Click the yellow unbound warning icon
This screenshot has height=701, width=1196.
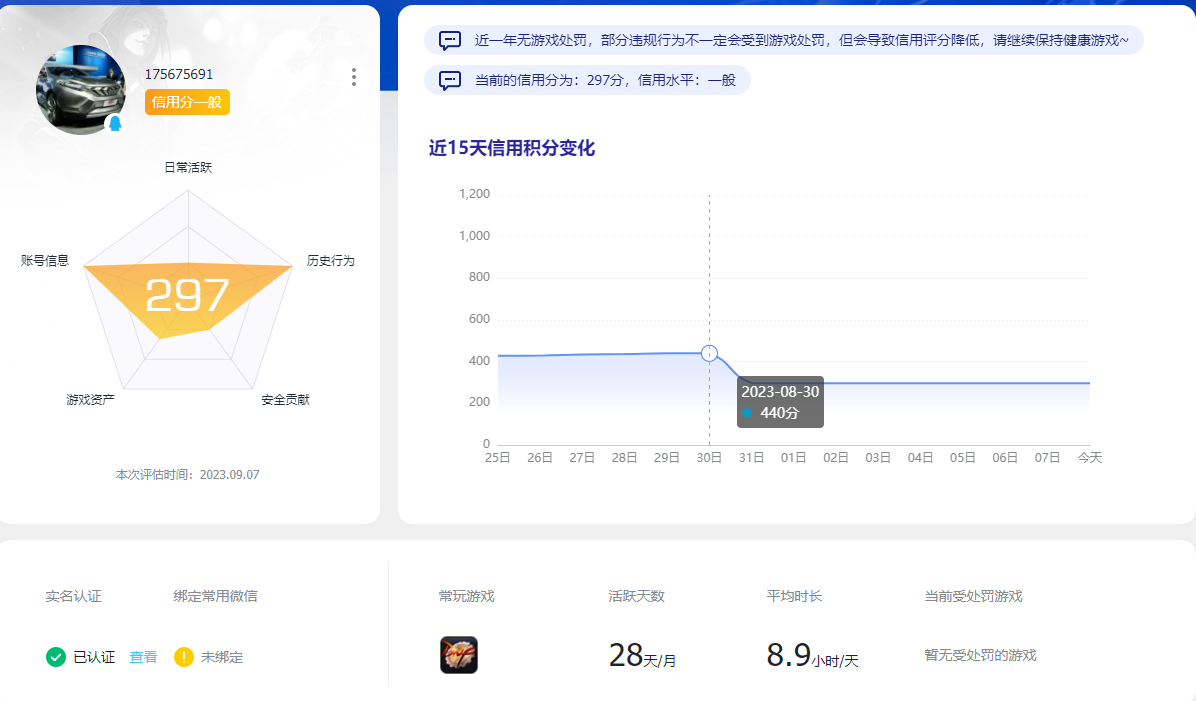coord(184,657)
